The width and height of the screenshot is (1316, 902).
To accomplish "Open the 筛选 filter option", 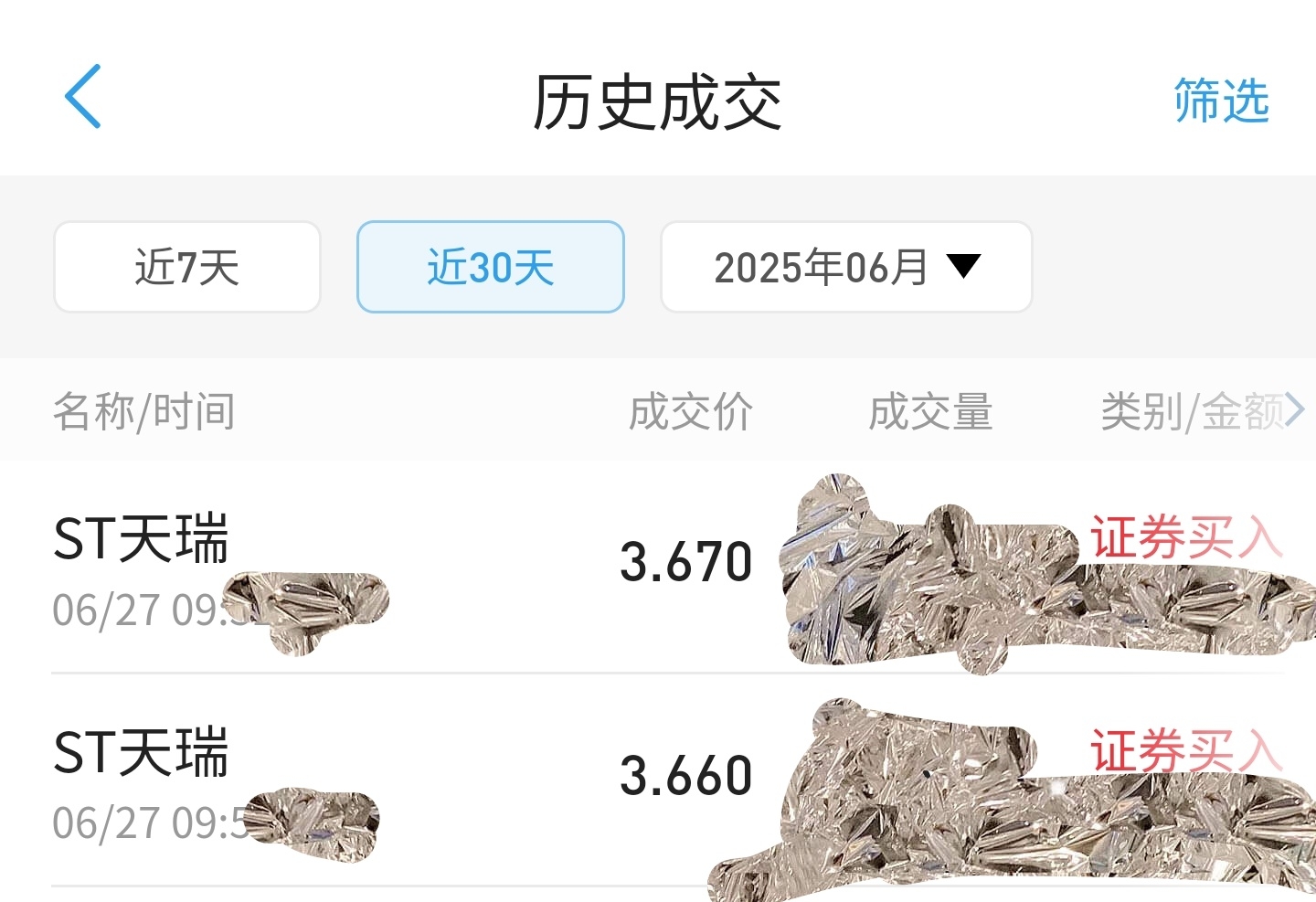I will pos(1221,100).
